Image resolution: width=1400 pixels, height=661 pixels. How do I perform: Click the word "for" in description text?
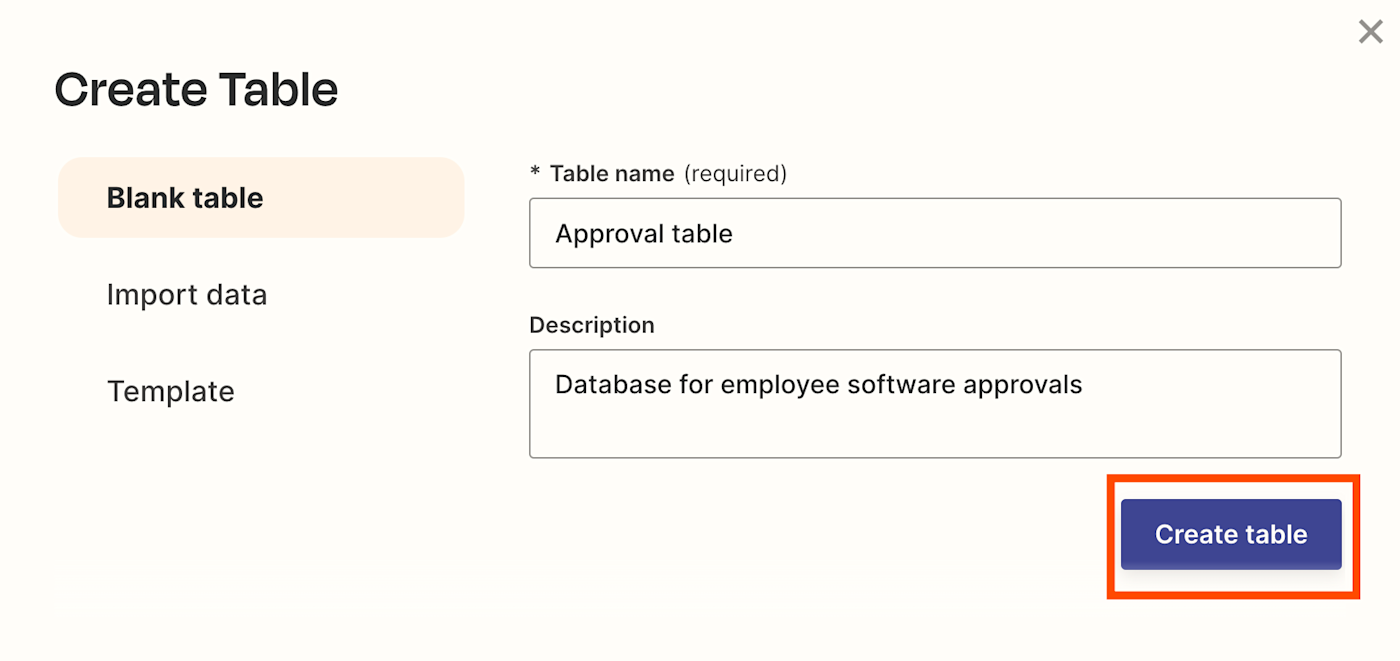(687, 385)
